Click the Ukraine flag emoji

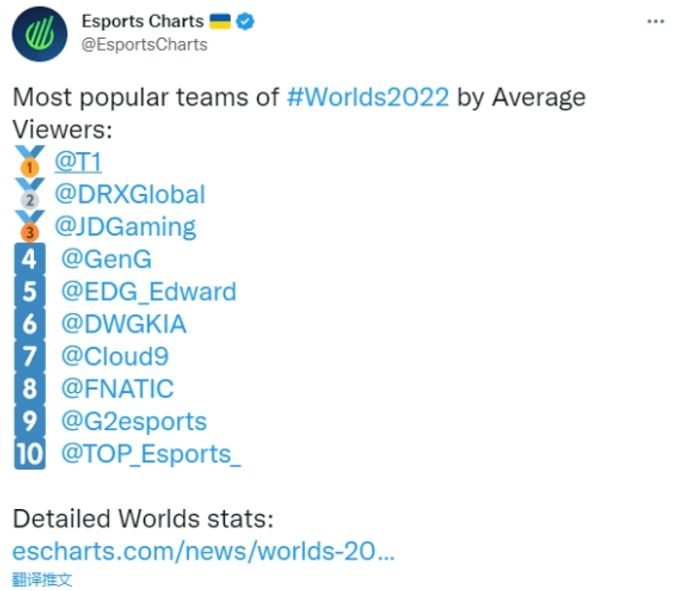coord(220,21)
